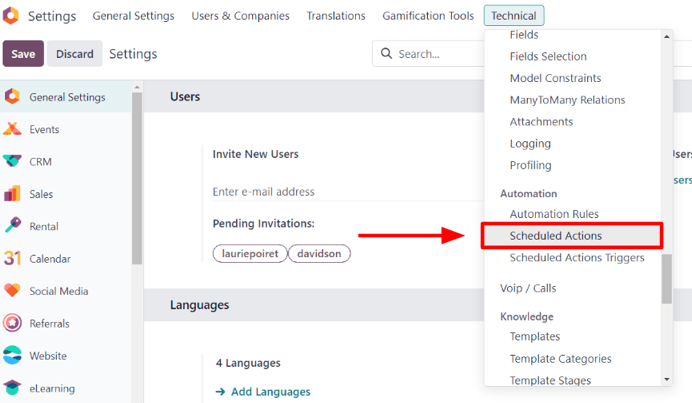Select the CRM icon in sidebar
Screen dimensions: 692x403
12,162
